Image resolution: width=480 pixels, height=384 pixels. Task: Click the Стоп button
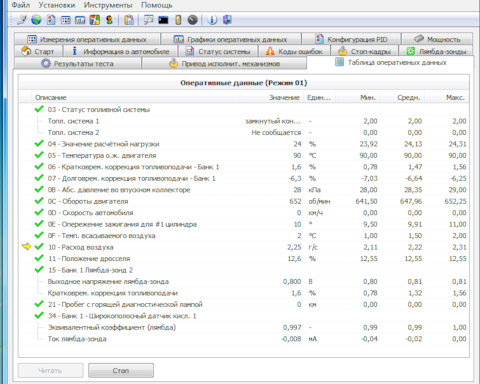[121, 370]
